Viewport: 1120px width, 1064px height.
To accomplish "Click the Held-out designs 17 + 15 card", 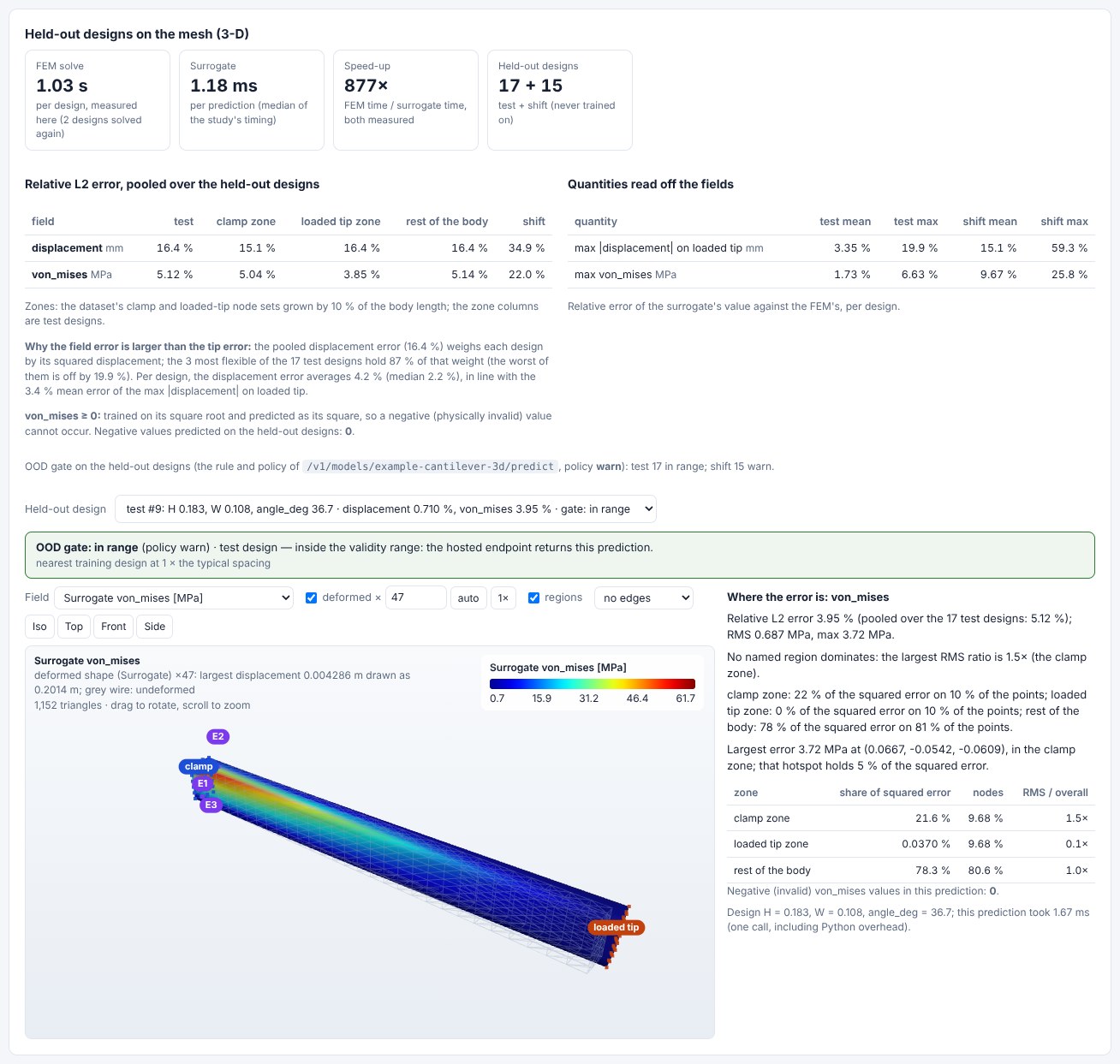I will [x=560, y=100].
